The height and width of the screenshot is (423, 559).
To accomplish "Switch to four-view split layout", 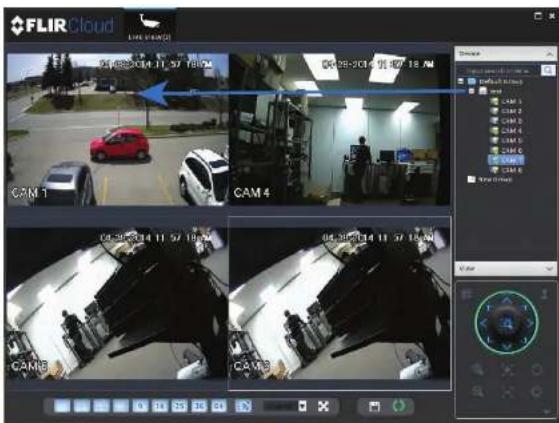I will 82,406.
